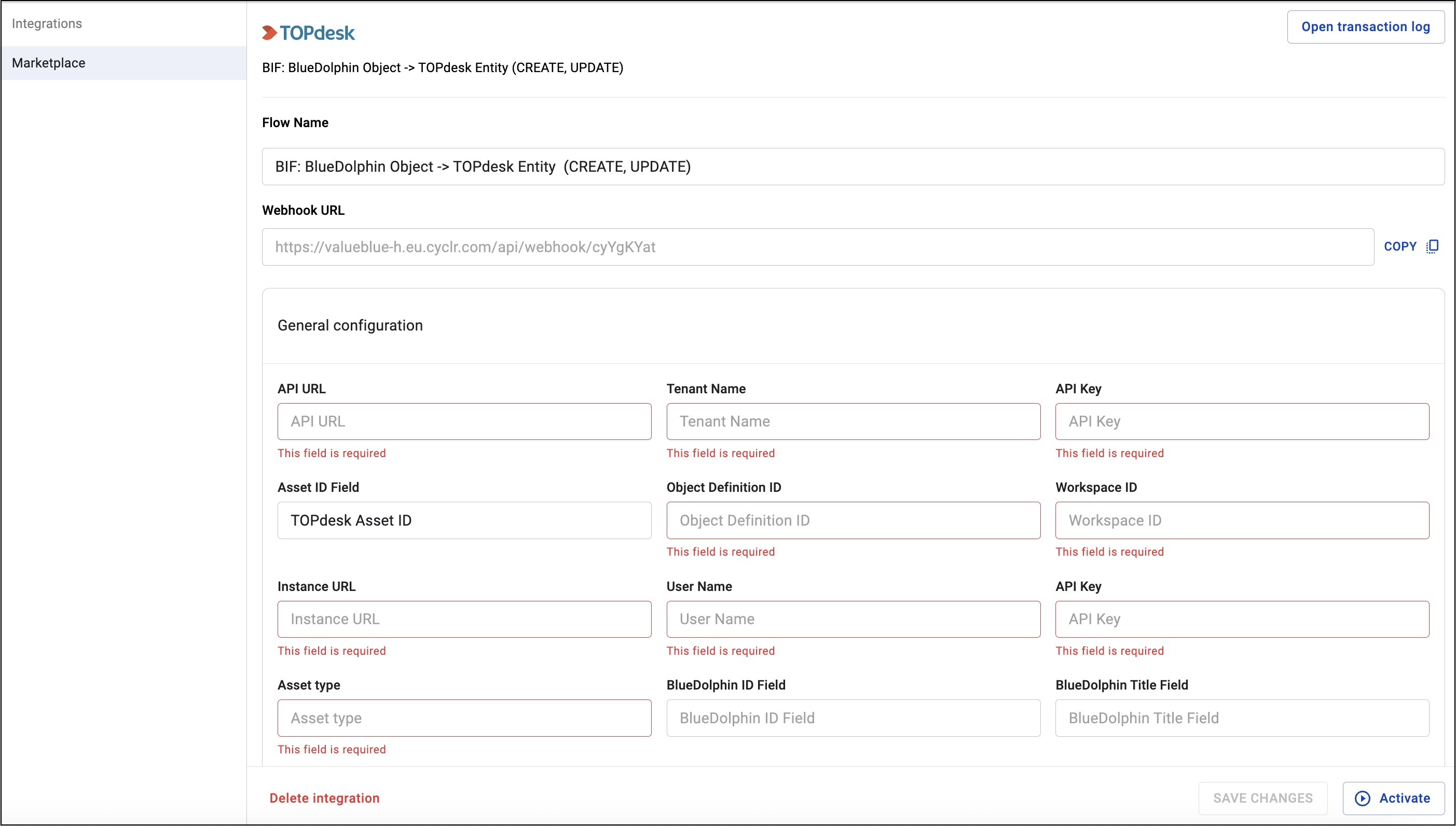
Task: Click into the API URL field
Action: pos(464,421)
